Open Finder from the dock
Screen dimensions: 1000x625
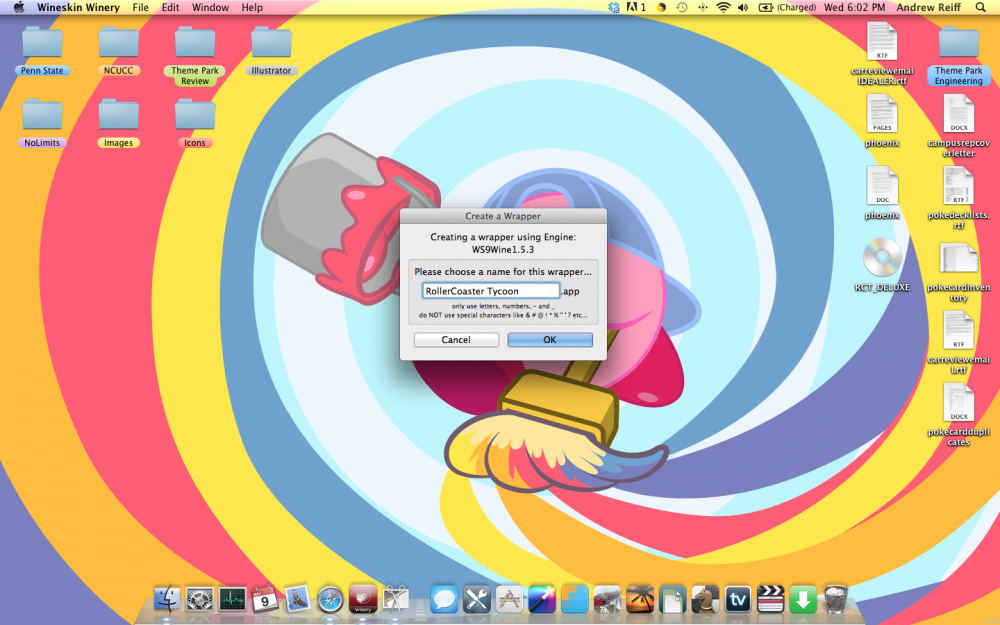[168, 599]
